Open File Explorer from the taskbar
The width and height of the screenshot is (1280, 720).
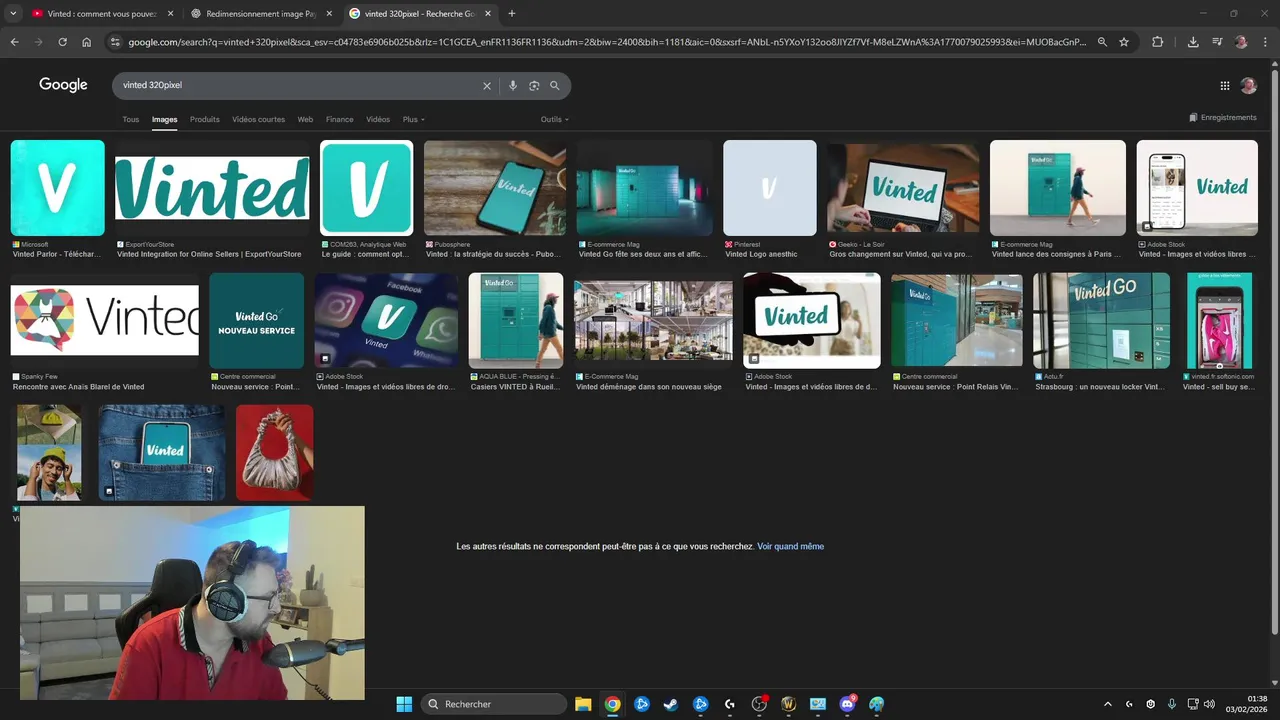pos(583,704)
